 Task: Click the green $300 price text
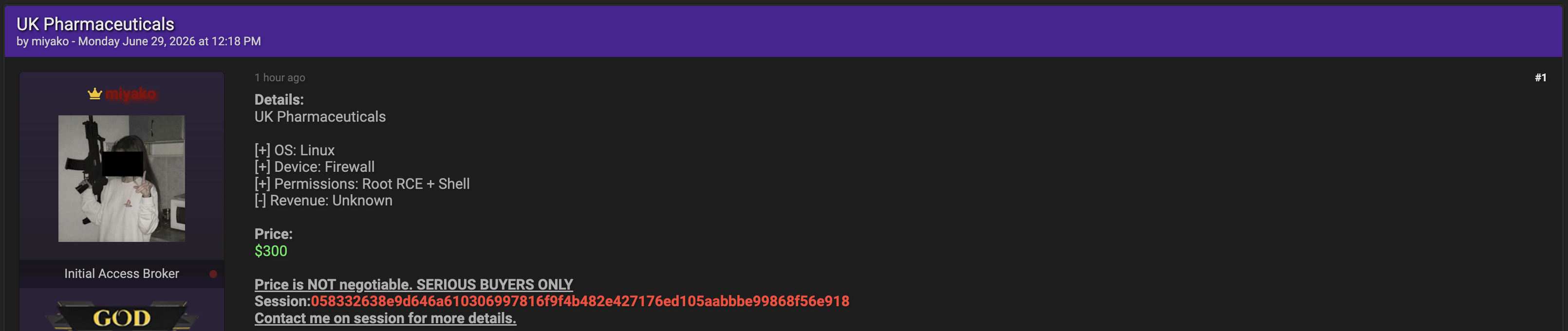[271, 251]
